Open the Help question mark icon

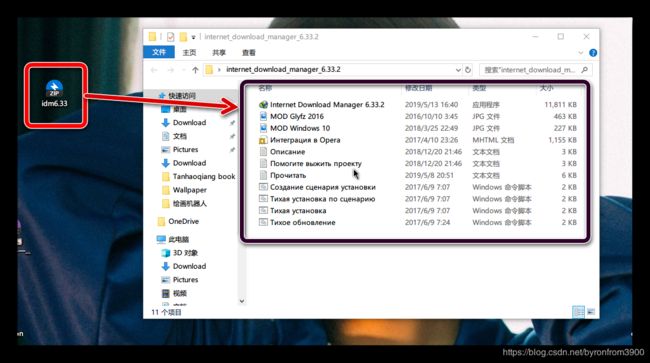coord(593,53)
